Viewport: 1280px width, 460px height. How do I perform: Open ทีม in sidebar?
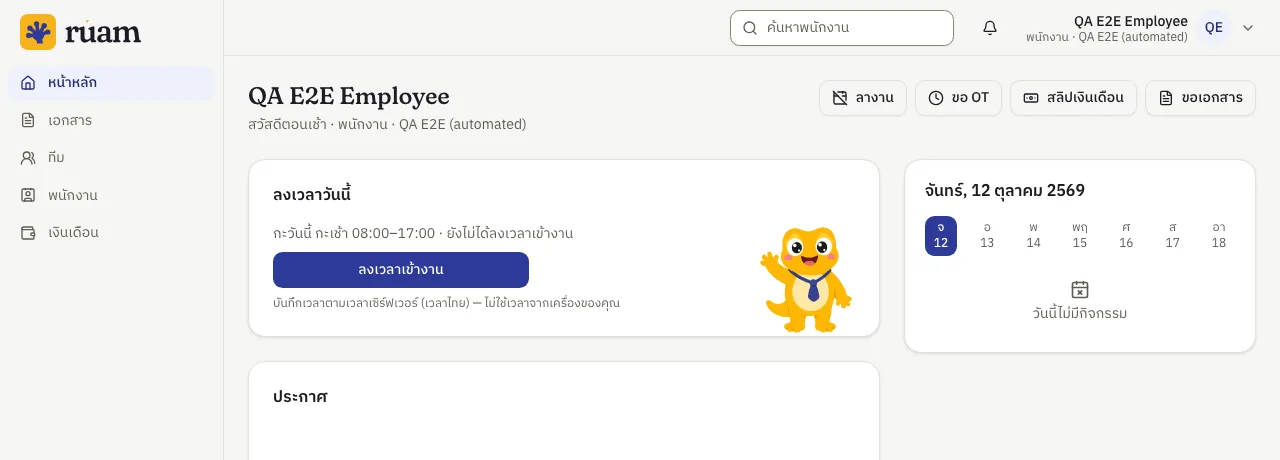point(111,158)
